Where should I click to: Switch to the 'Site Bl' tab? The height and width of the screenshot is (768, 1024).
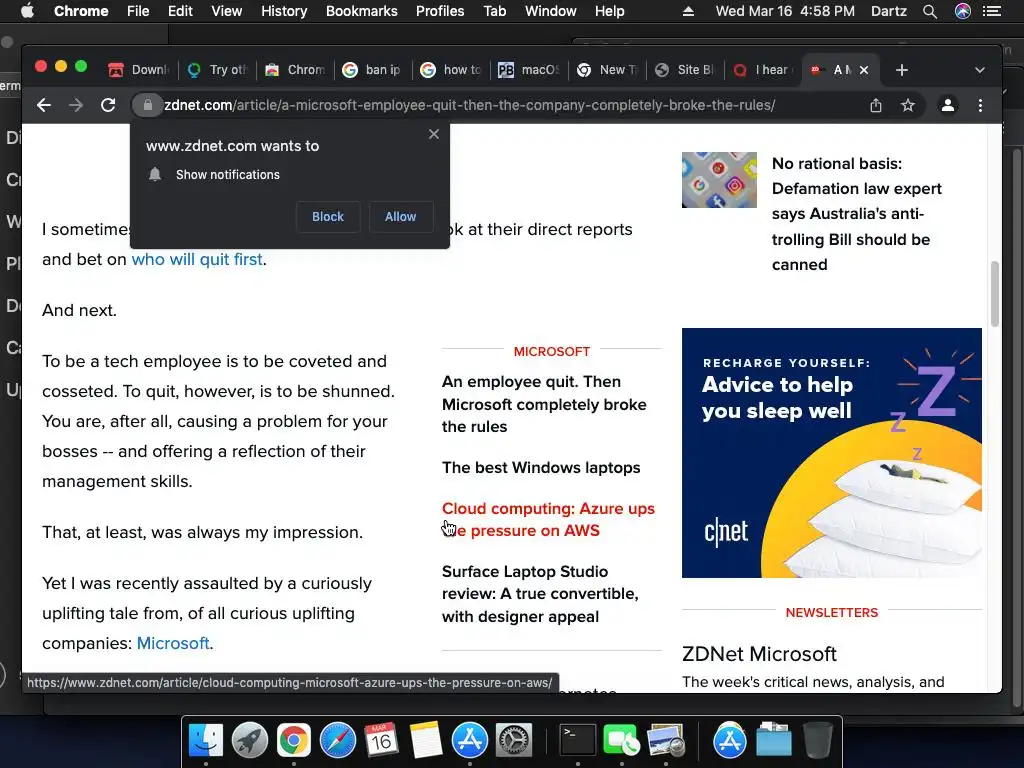tap(684, 70)
